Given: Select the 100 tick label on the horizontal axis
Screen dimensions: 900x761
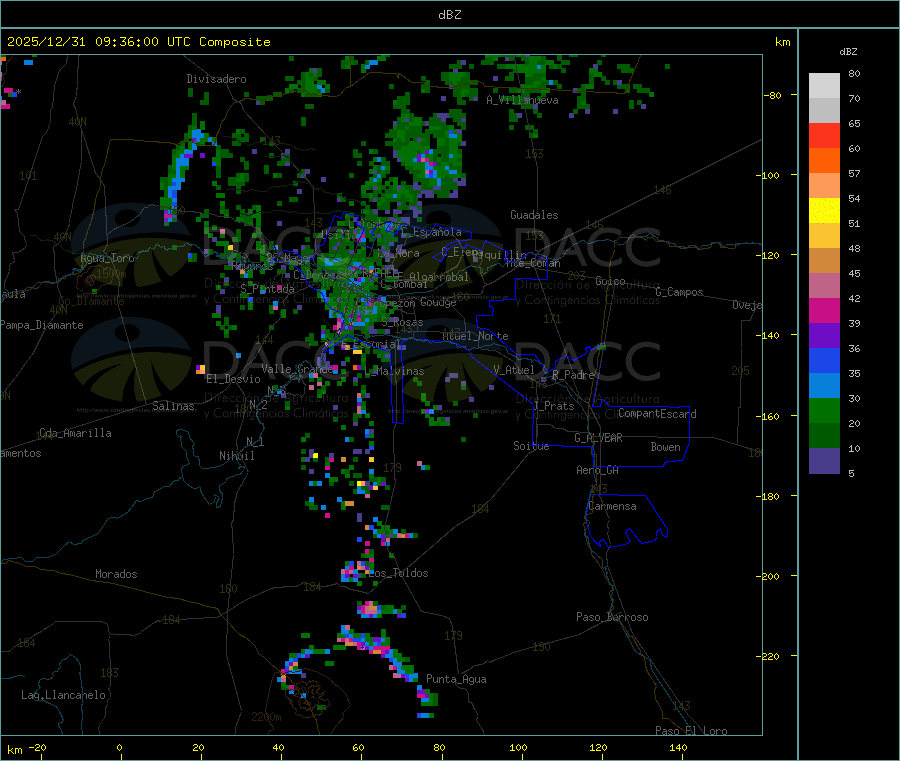Looking at the screenshot, I should [518, 747].
